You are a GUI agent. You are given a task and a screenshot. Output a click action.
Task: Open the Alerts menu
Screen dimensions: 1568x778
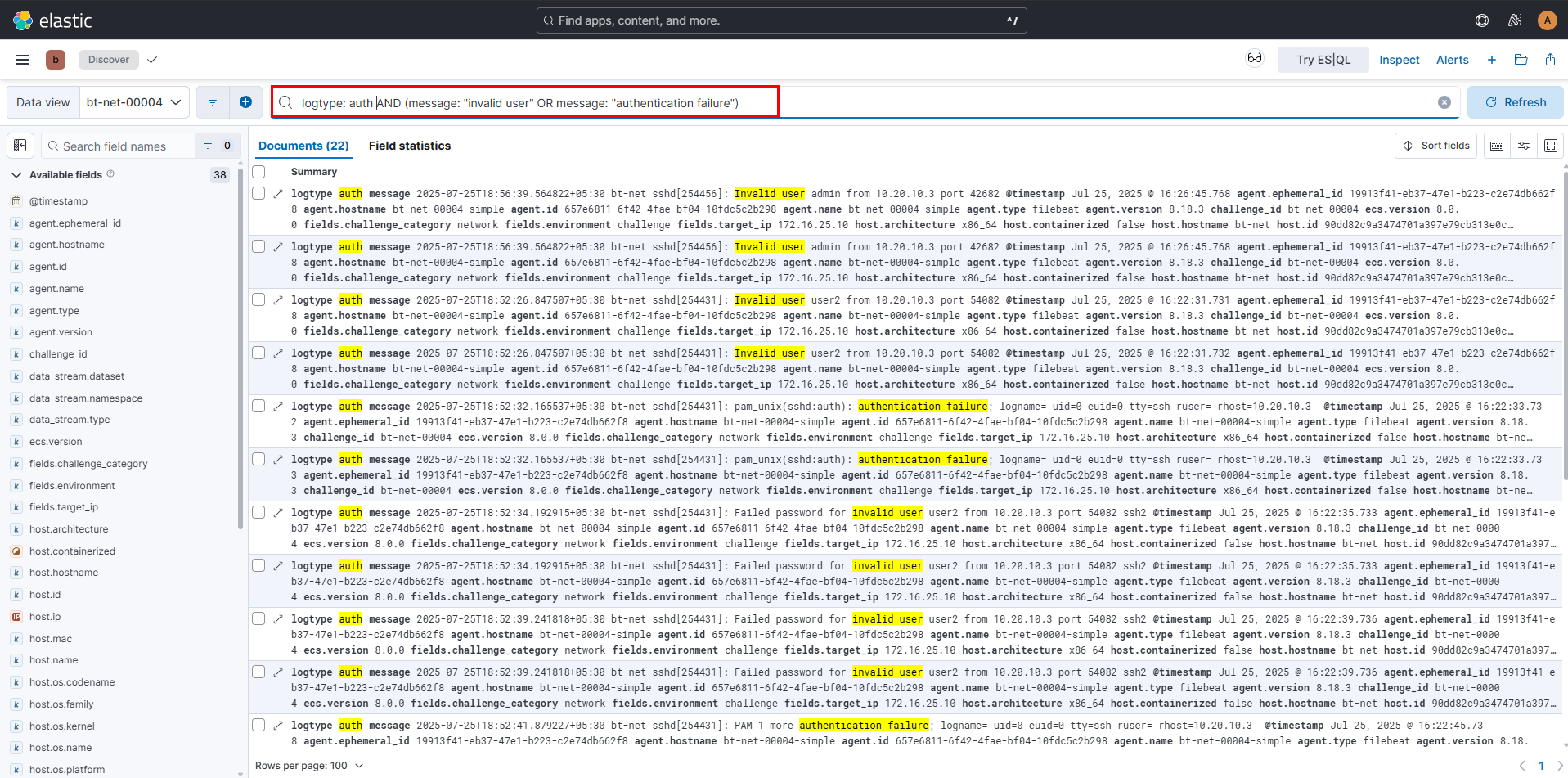pyautogui.click(x=1453, y=60)
